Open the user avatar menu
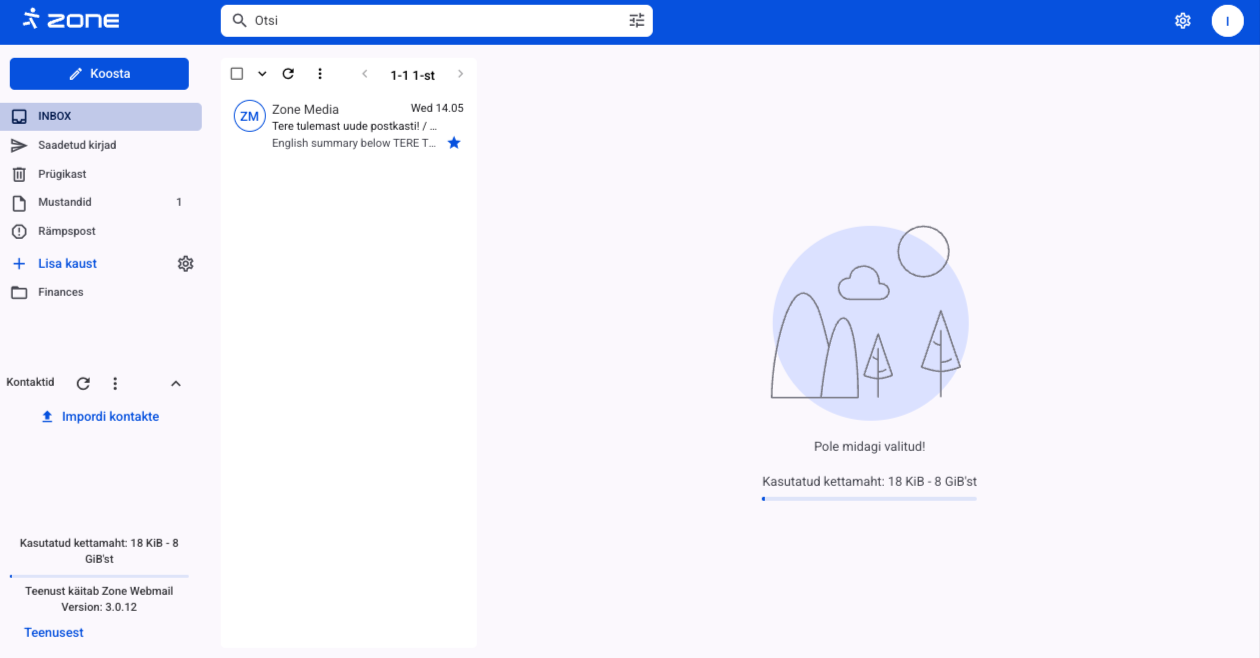The image size is (1260, 658). point(1227,20)
